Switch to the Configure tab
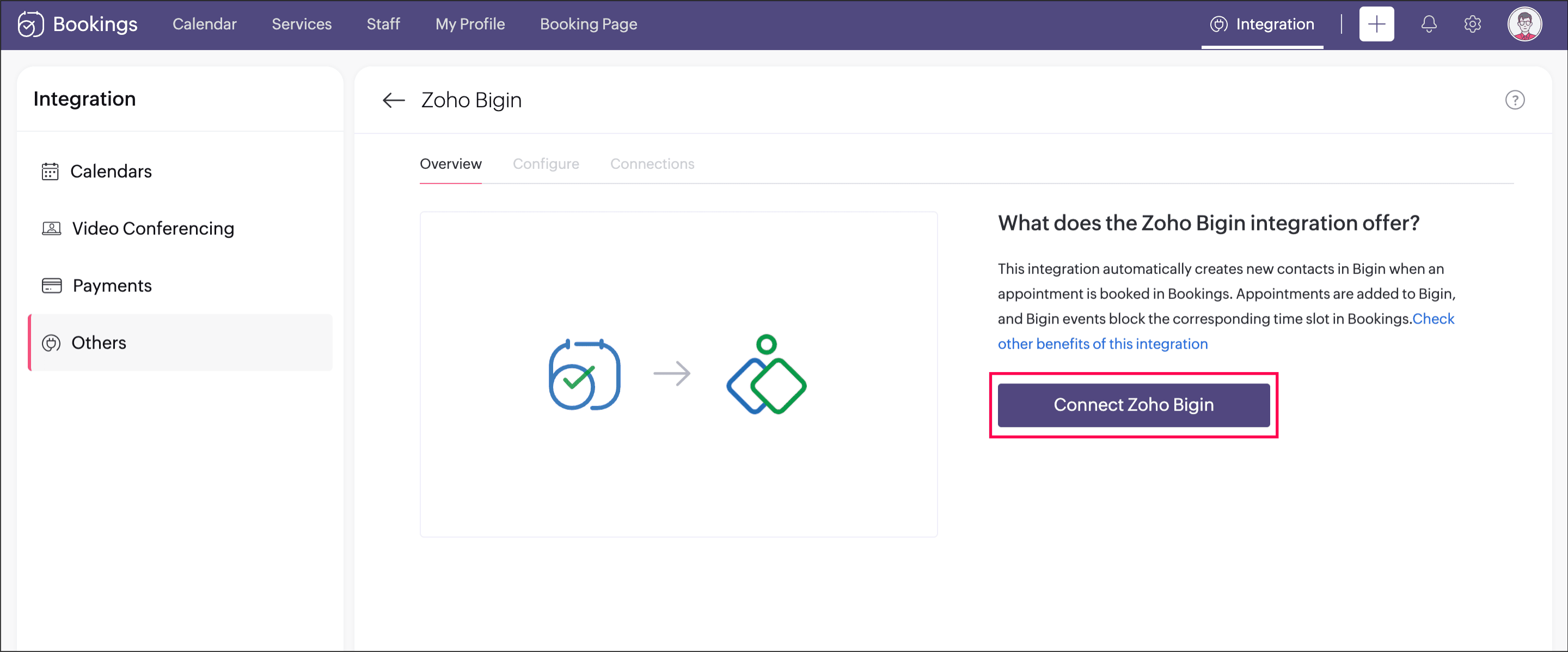Viewport: 1568px width, 652px height. point(546,164)
